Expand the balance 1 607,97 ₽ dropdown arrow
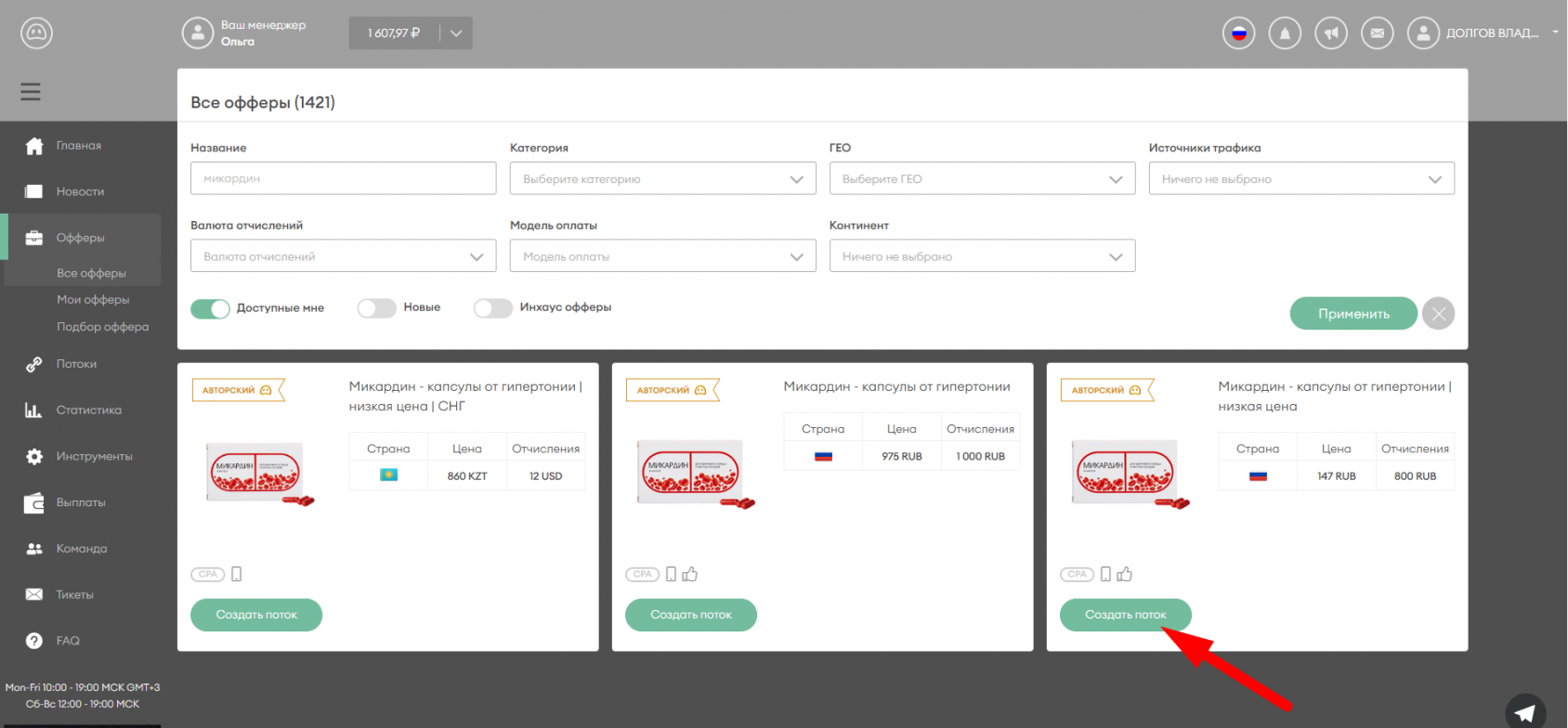Screen dimensions: 1568x728 tap(456, 33)
